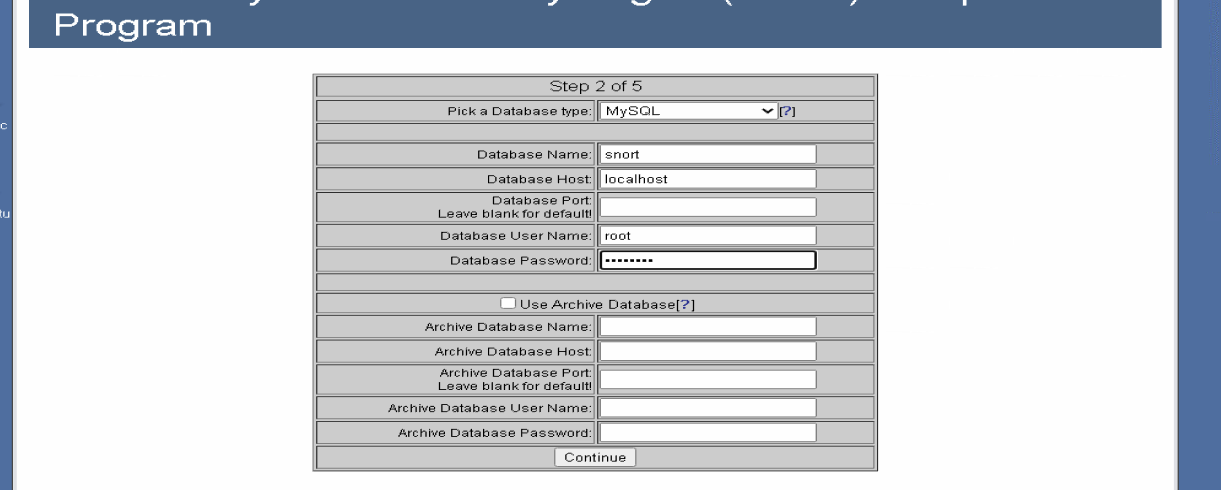
Task: Click the 'Database Name:' label
Action: click(x=535, y=155)
